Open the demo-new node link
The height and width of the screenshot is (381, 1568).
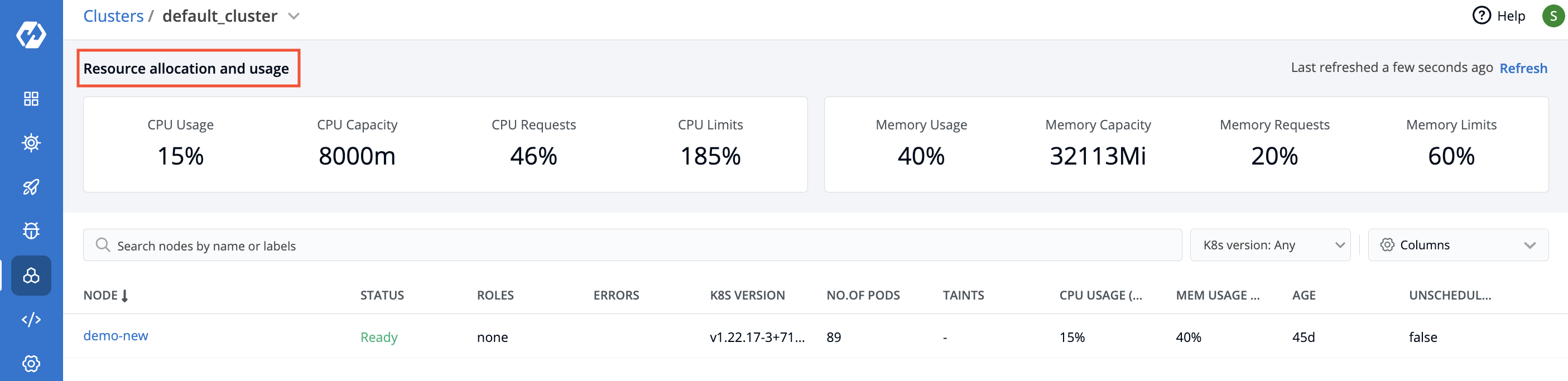pos(116,335)
